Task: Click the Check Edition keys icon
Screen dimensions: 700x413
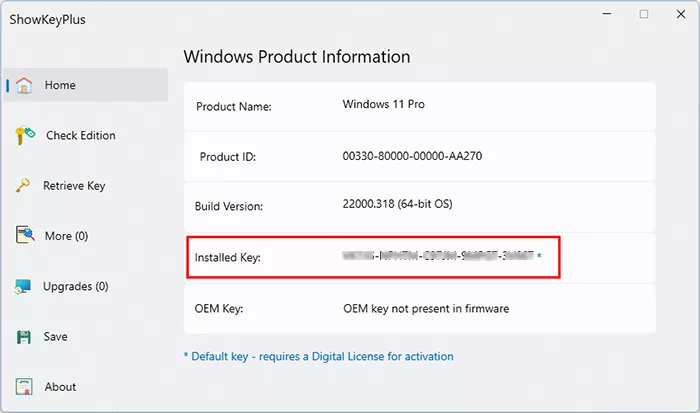Action: pos(25,136)
